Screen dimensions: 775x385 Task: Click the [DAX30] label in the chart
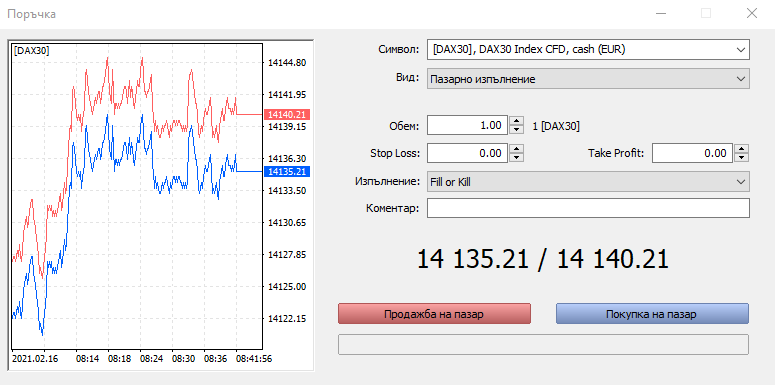click(x=32, y=50)
